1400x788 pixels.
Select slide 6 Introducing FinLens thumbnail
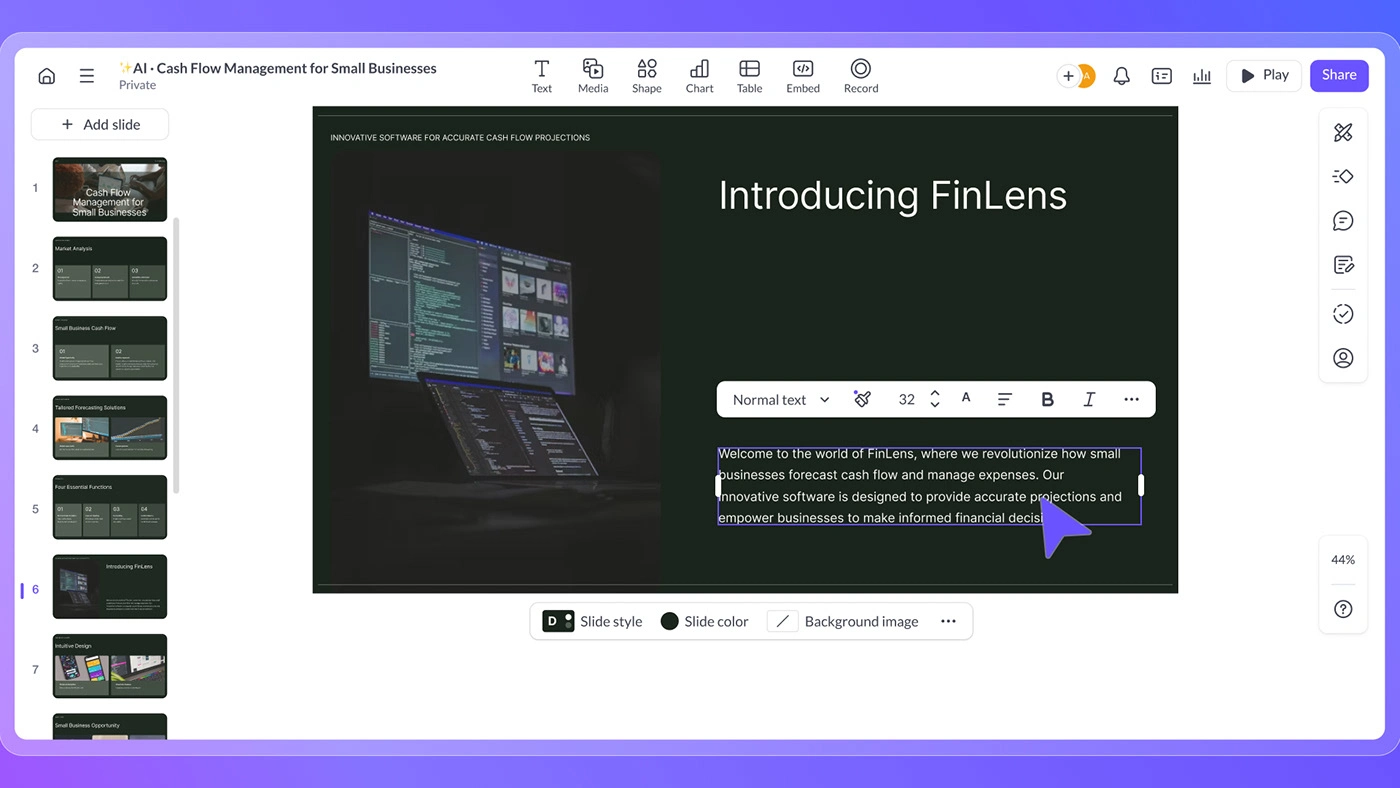coord(110,587)
